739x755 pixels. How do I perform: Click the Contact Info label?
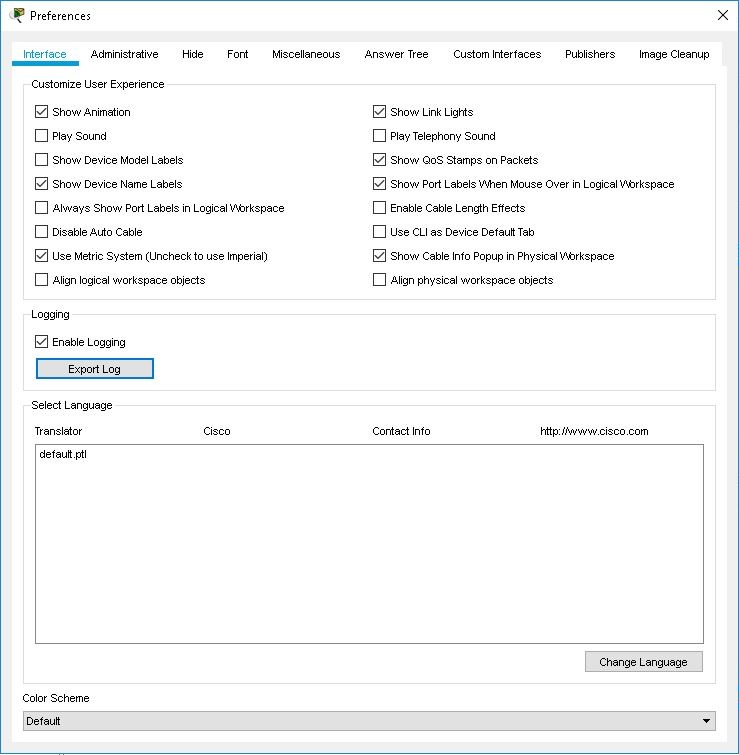click(x=401, y=431)
